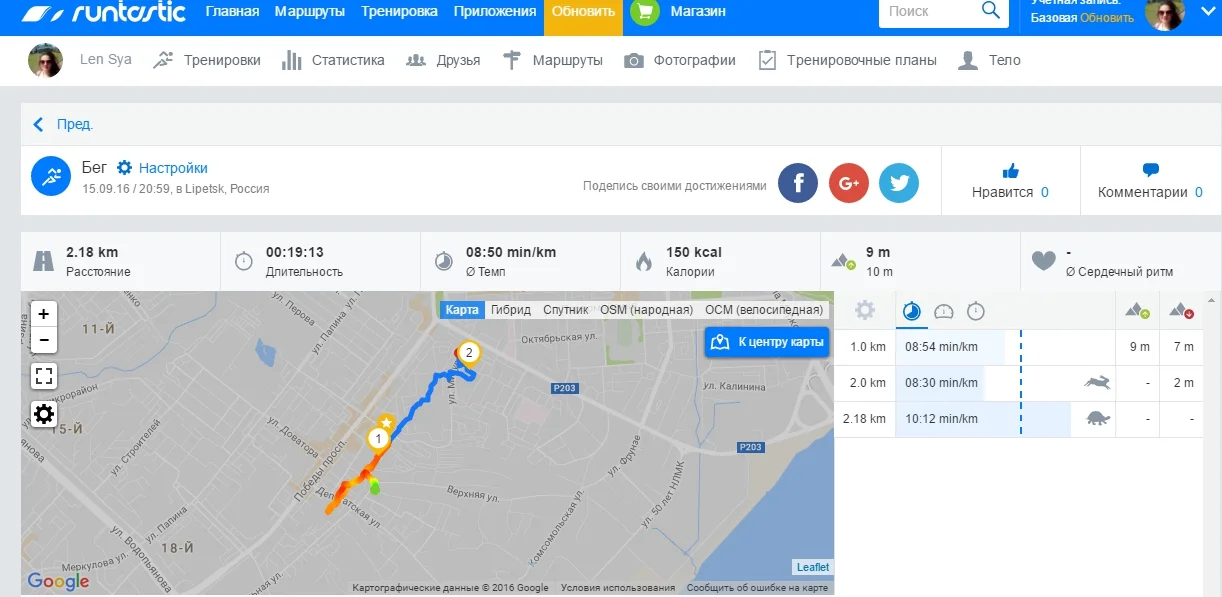
Task: Select the 10:12 min/km split
Action: 941,419
